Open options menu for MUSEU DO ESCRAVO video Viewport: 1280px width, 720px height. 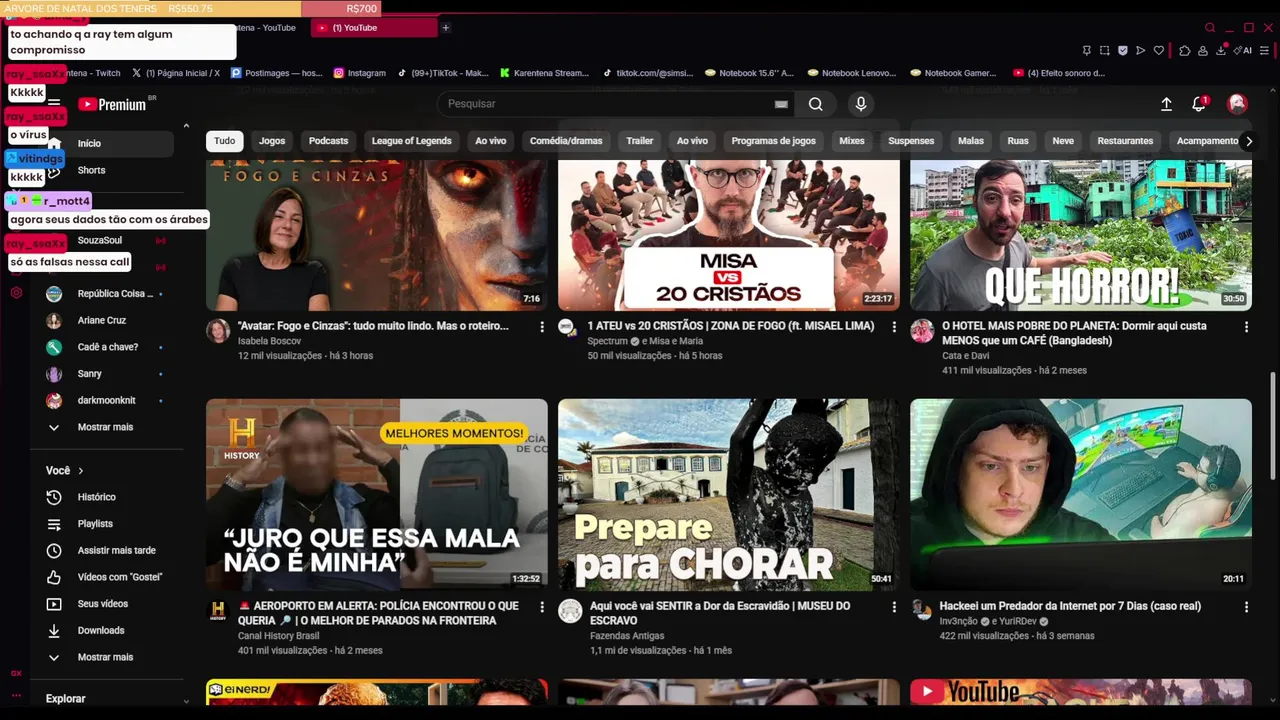[x=894, y=607]
